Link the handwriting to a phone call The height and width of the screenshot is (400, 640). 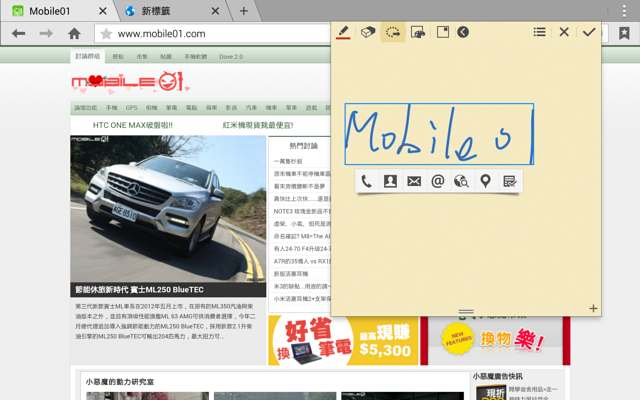pos(366,181)
